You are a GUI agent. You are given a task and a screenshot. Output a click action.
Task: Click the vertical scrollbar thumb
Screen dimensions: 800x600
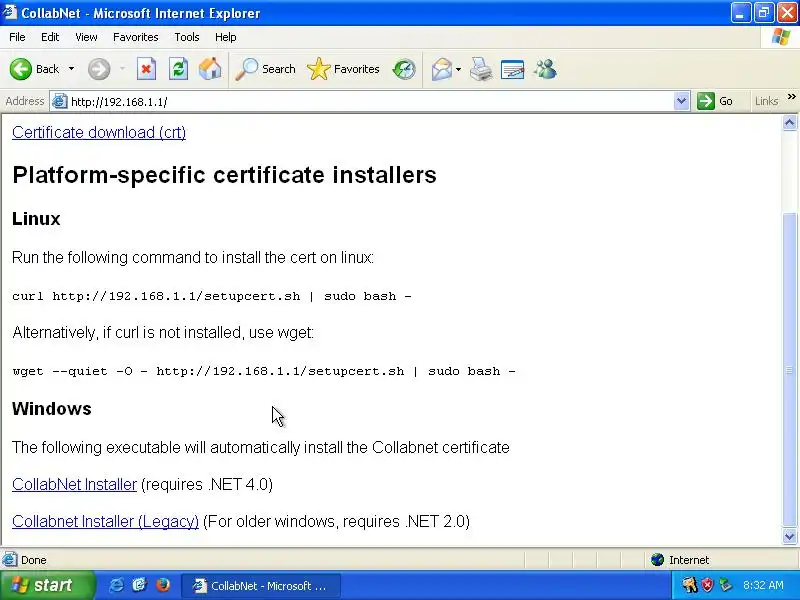click(x=789, y=369)
